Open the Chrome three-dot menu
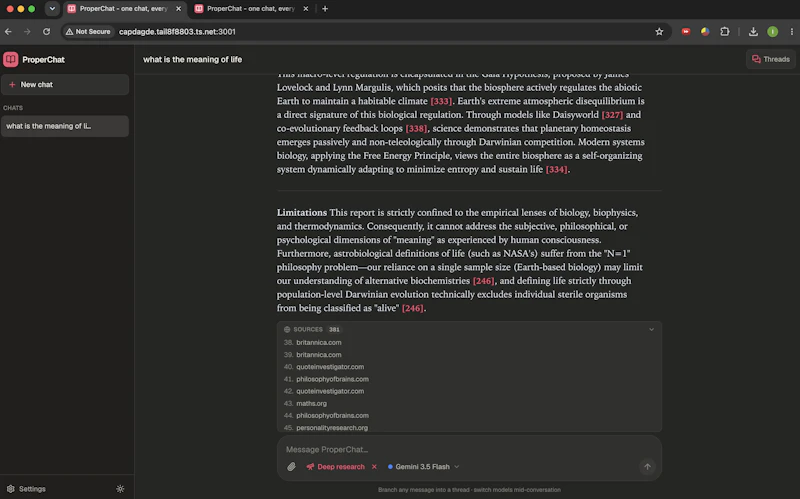 pyautogui.click(x=791, y=32)
